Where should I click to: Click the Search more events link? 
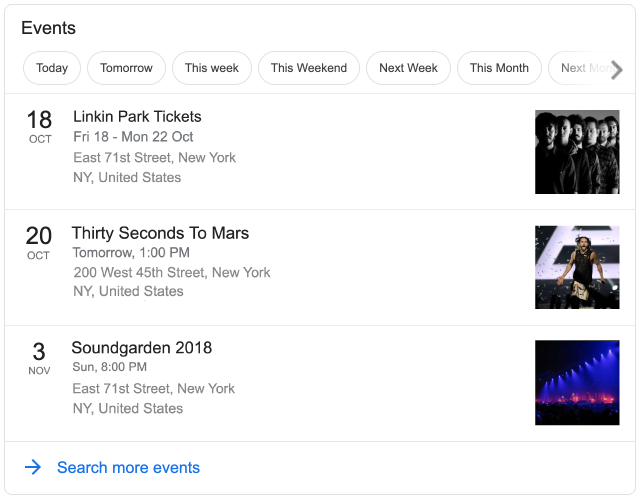click(128, 467)
